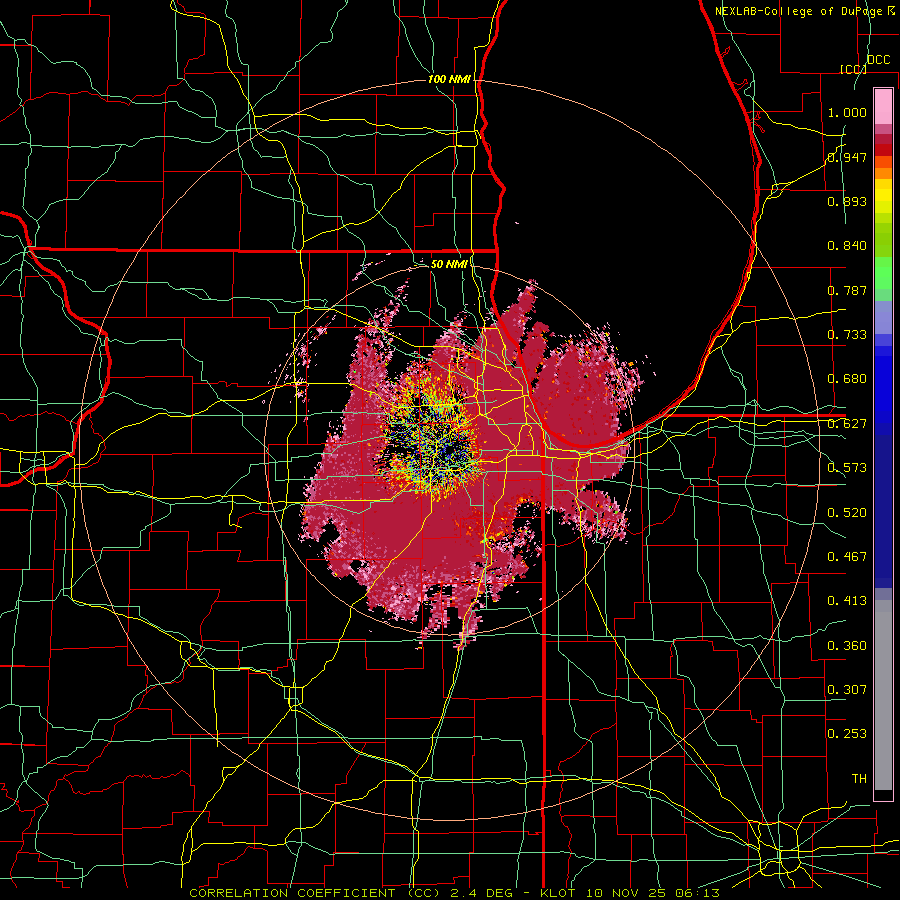Pick the orange band of color scale
The width and height of the screenshot is (900, 900).
[x=883, y=173]
